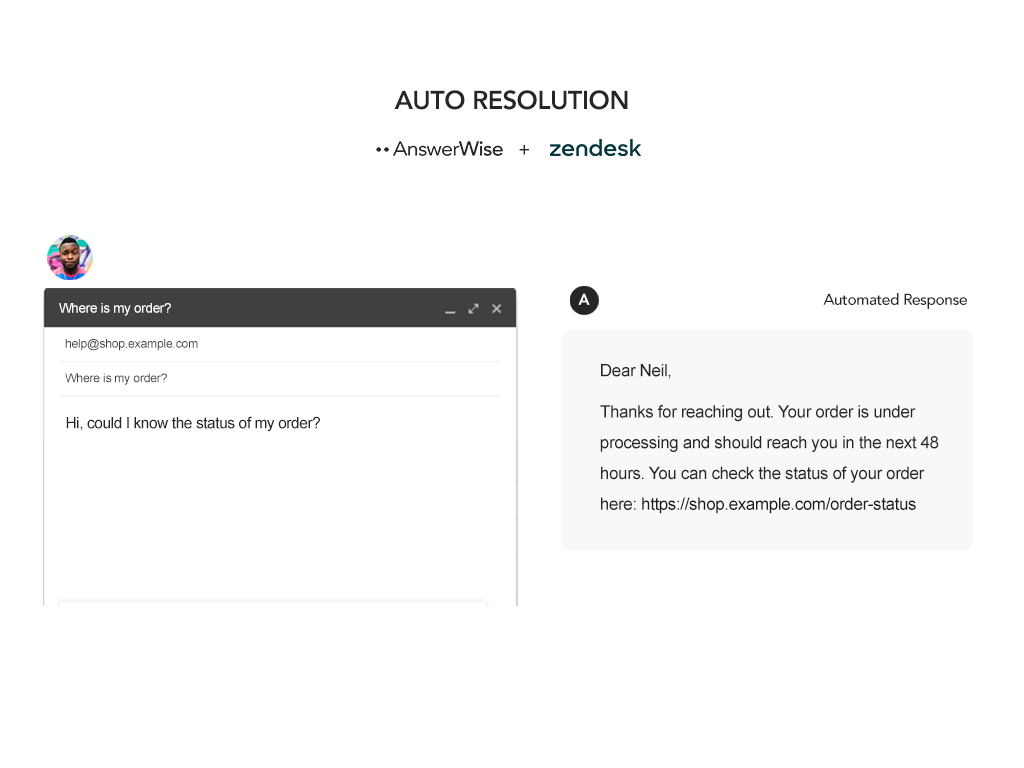
Task: Click the email body message text
Action: [193, 423]
